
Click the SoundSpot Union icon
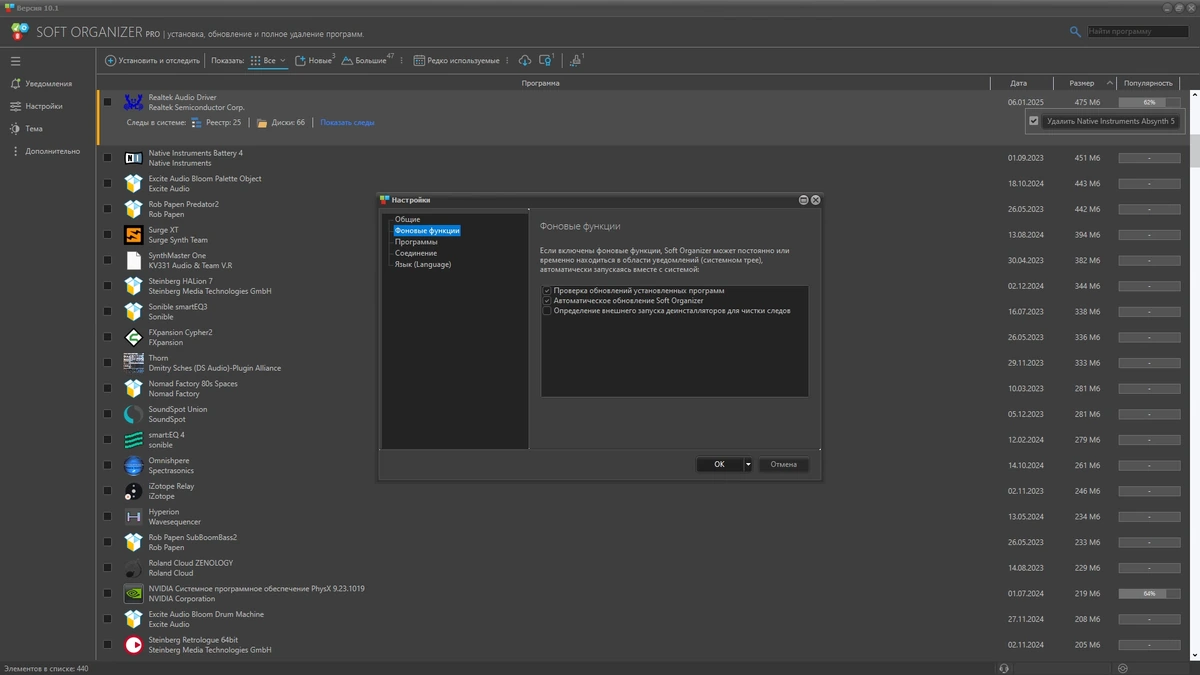(133, 414)
